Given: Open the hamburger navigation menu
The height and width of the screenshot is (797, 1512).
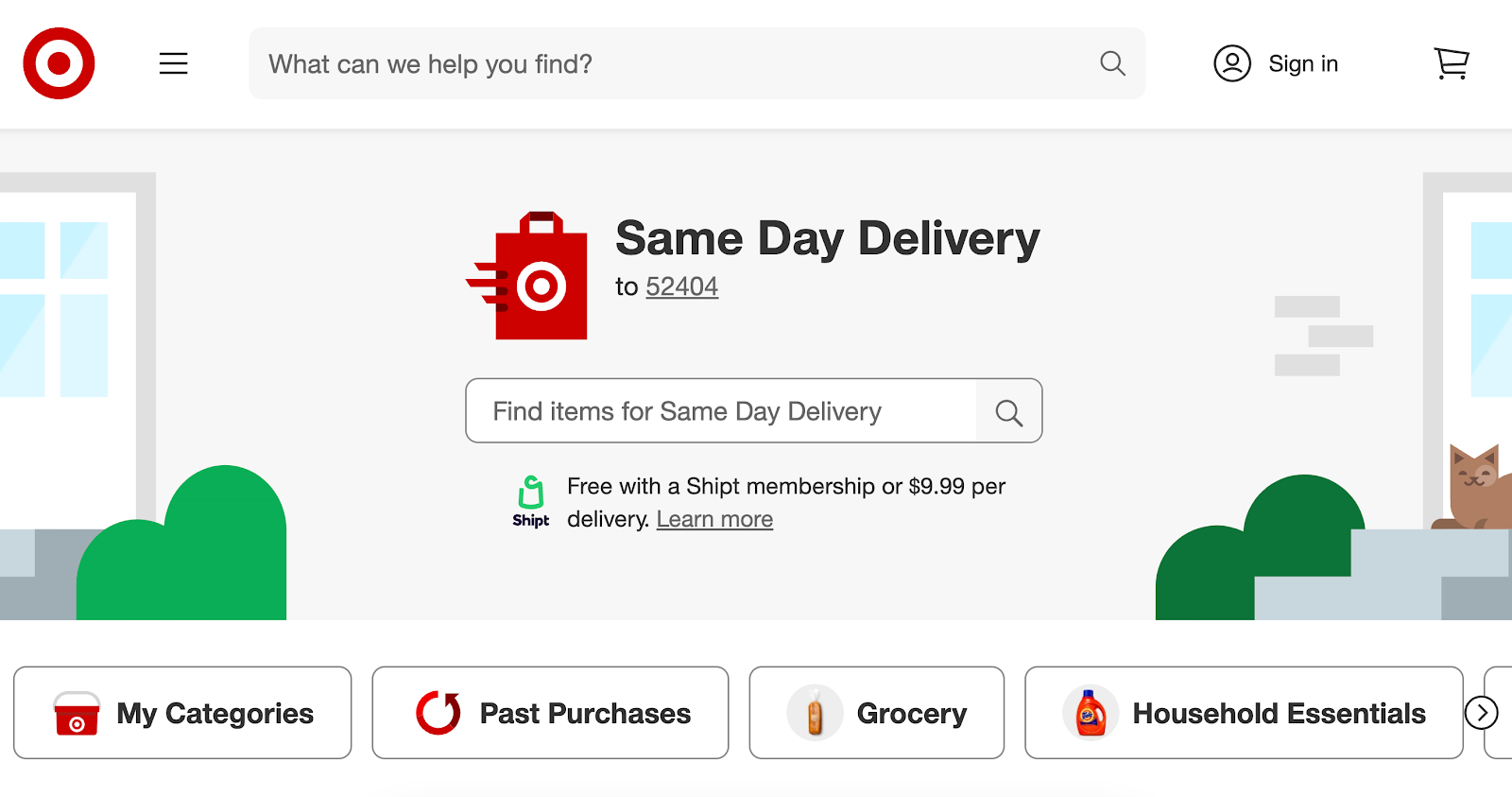Looking at the screenshot, I should pyautogui.click(x=174, y=63).
